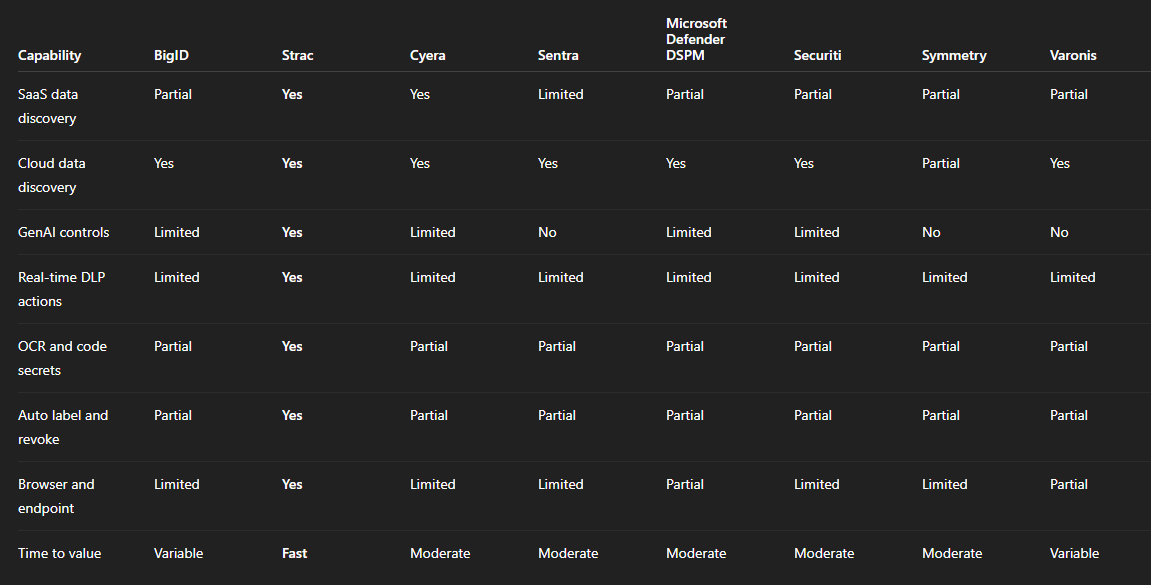Select the Microsoft Defender DSPM header
The image size is (1151, 585).
click(x=696, y=40)
